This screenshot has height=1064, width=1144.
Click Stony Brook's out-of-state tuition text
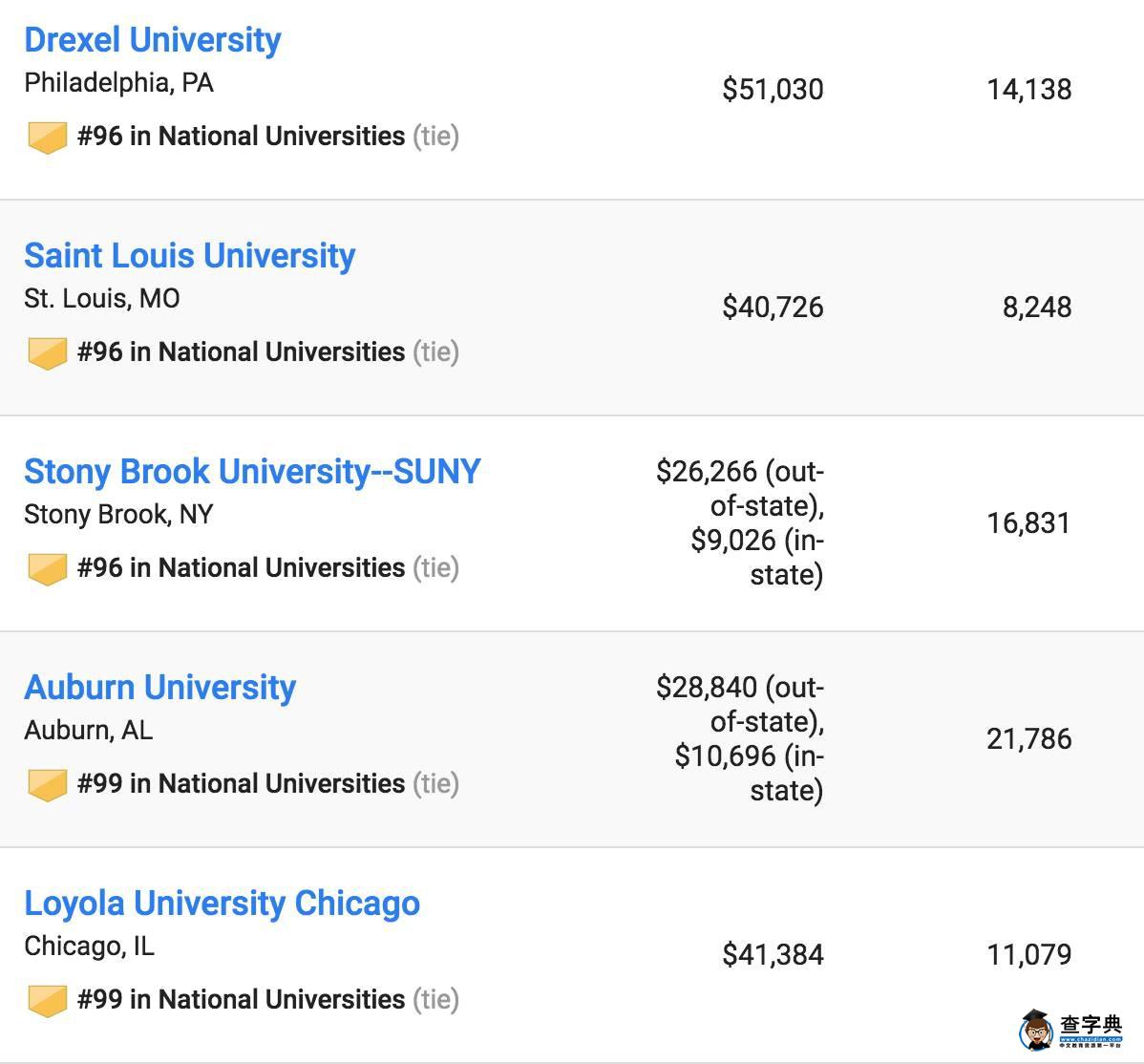(740, 488)
